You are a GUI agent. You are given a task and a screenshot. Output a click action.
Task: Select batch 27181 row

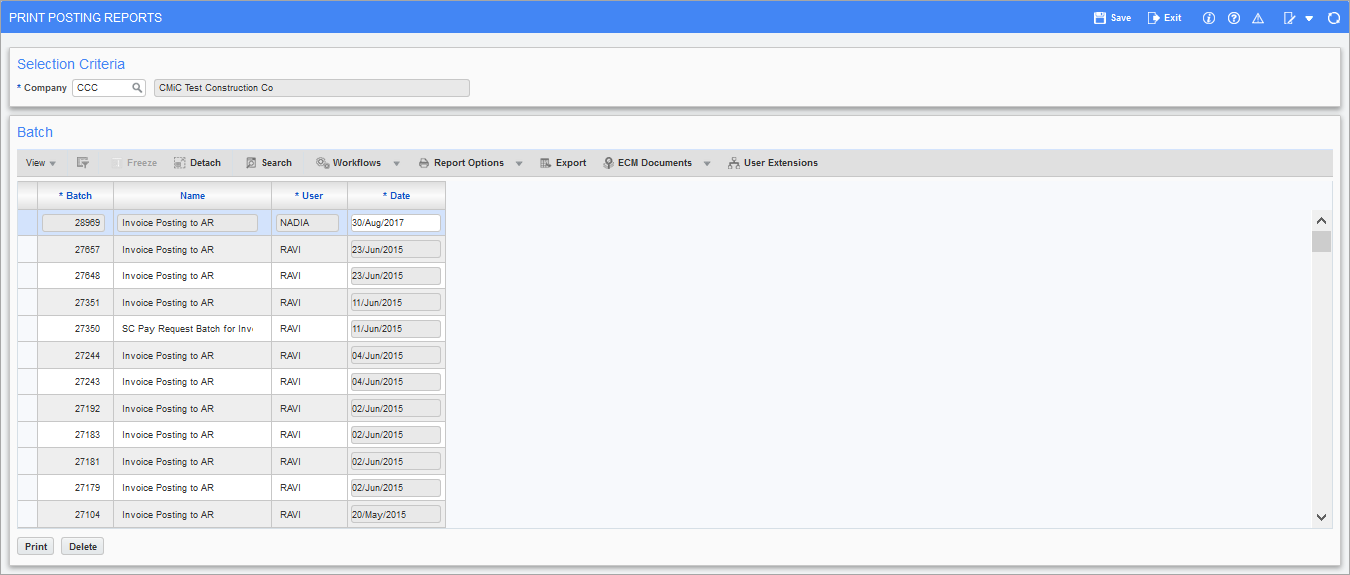coord(231,461)
